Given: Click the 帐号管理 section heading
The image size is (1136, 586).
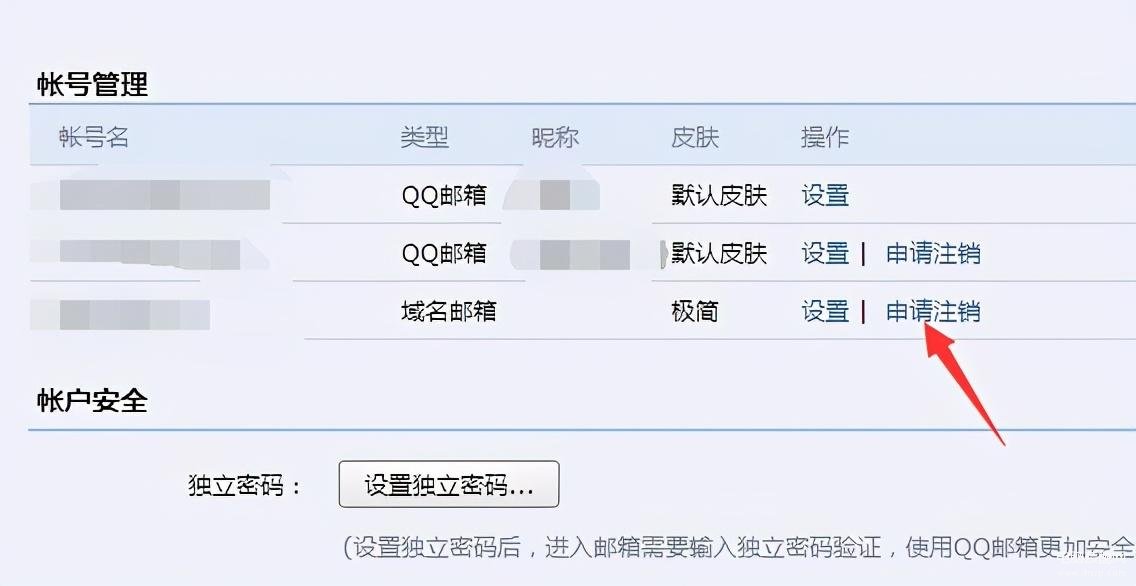Looking at the screenshot, I should click(93, 84).
